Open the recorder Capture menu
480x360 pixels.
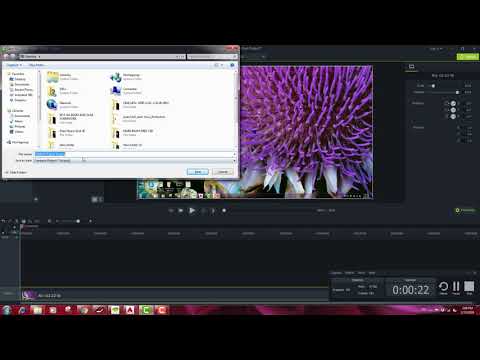tap(336, 273)
